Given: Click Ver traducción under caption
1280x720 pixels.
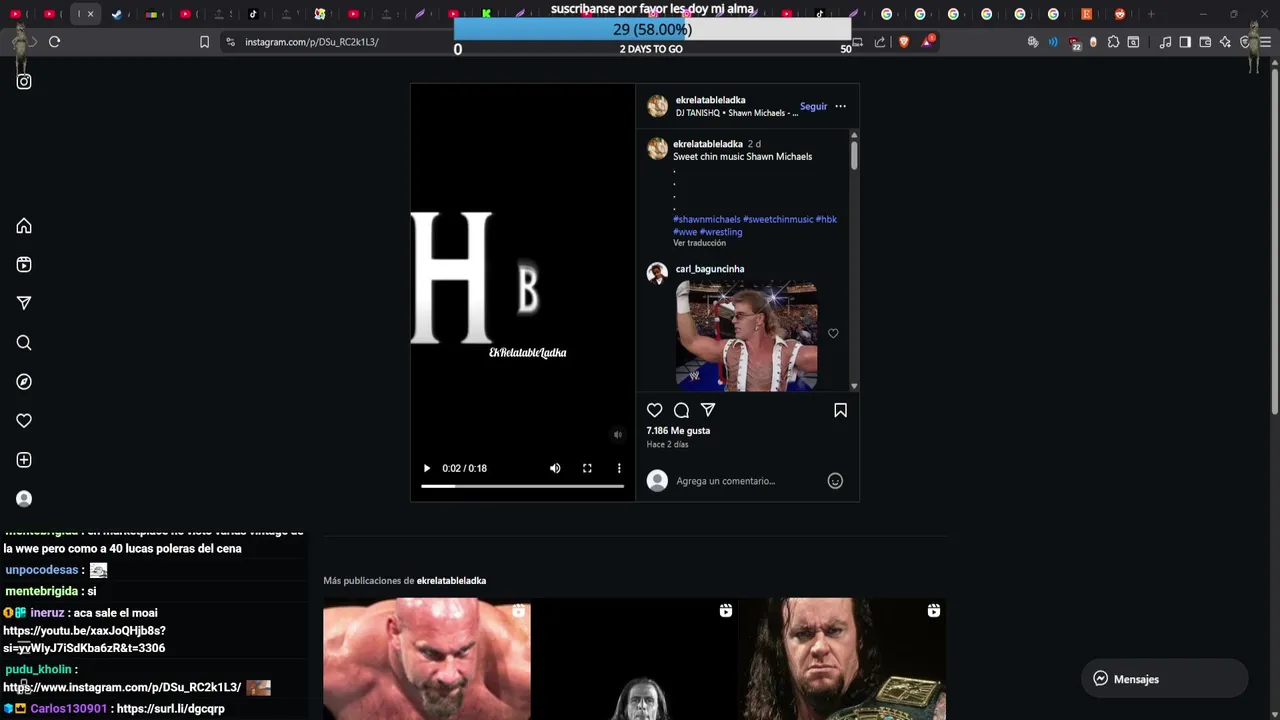Looking at the screenshot, I should 699,243.
